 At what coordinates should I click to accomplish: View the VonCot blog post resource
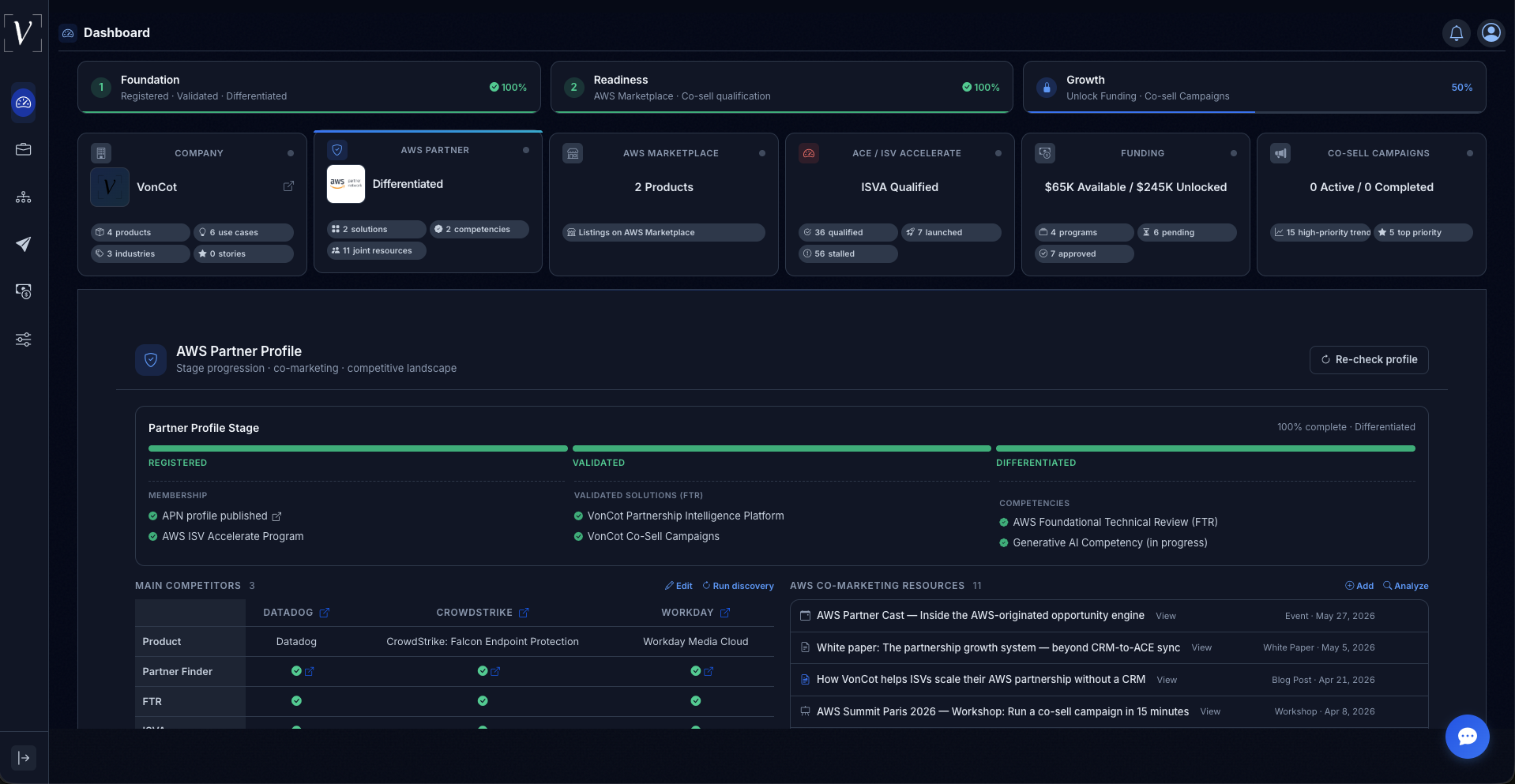[x=1167, y=680]
